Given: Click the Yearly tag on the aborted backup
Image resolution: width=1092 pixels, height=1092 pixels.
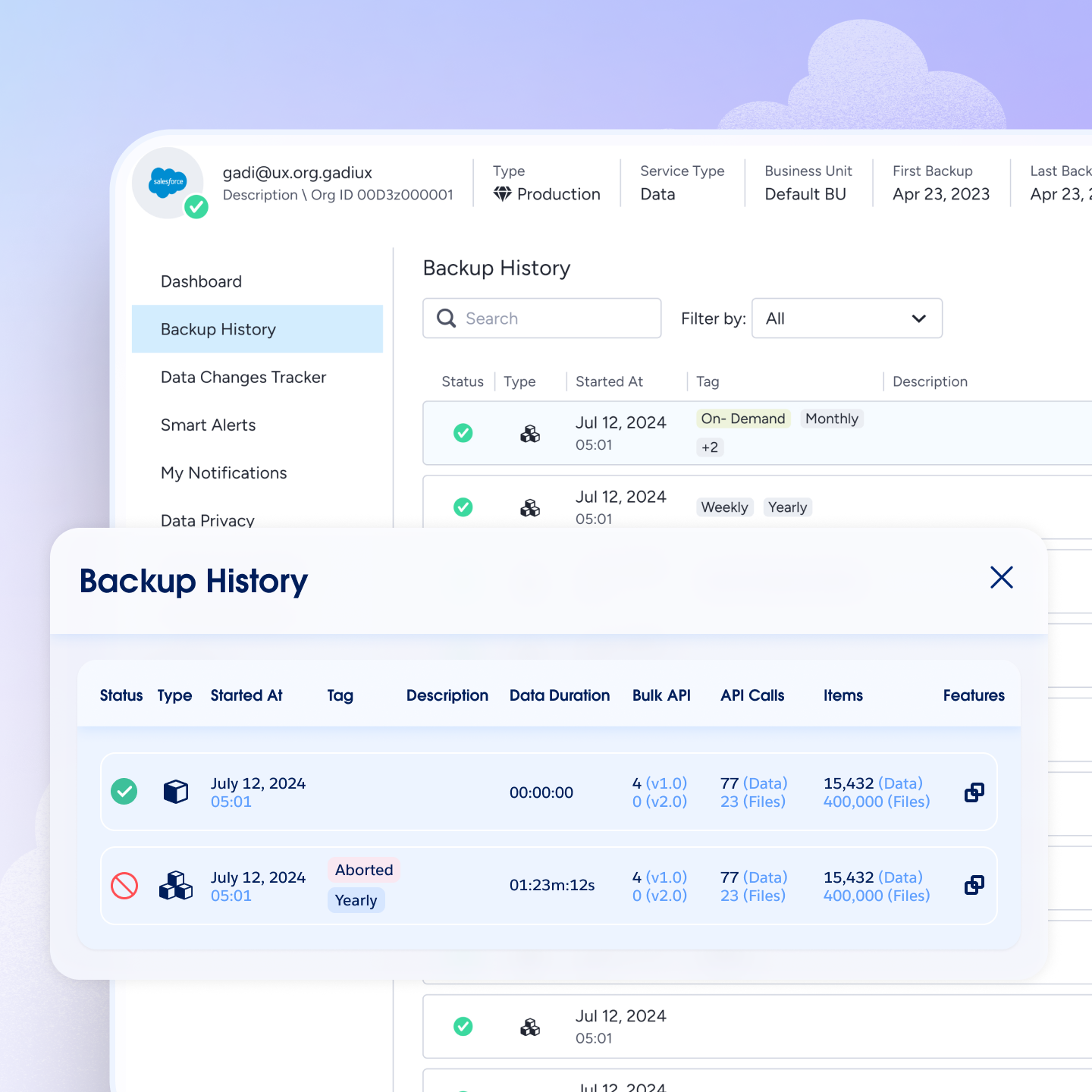Looking at the screenshot, I should tap(356, 900).
